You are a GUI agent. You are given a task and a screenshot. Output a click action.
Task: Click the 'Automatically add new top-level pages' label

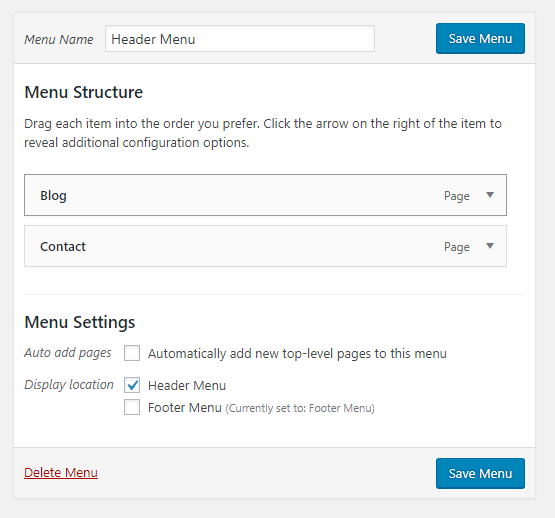297,354
